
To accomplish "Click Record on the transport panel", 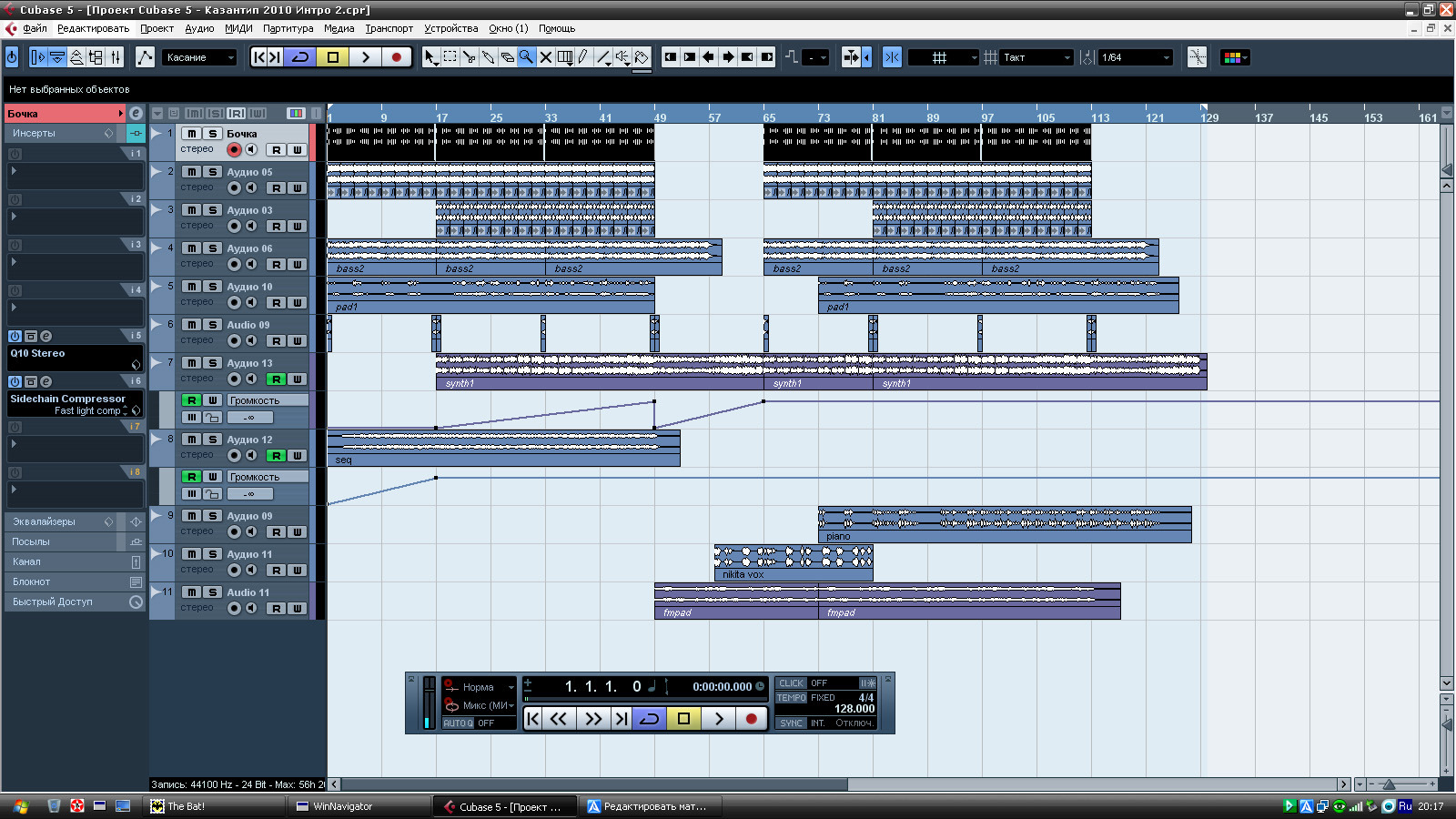I will tap(751, 719).
